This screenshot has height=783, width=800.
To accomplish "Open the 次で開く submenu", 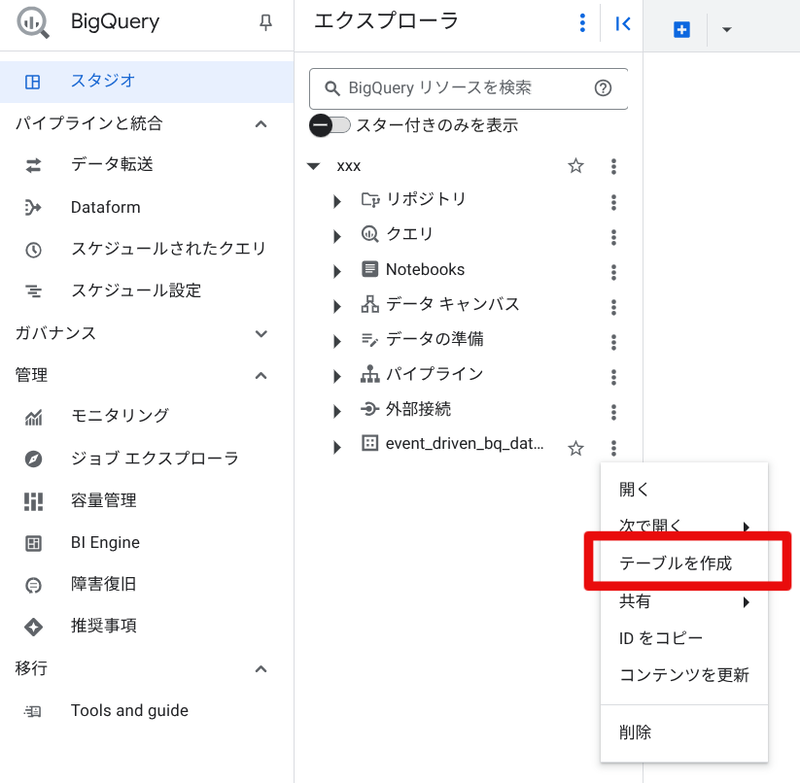I will [684, 526].
